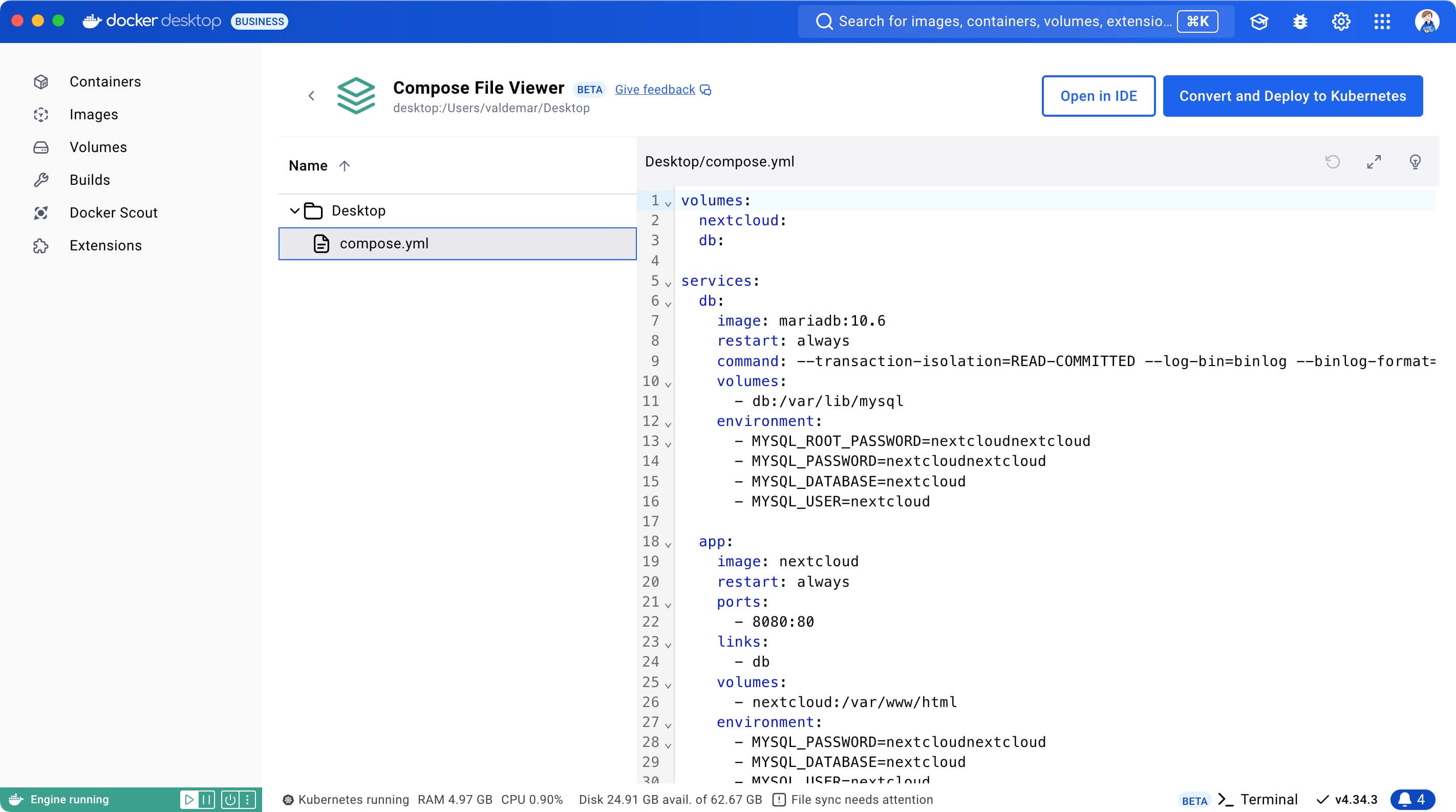The image size is (1456, 812).
Task: Click the Docker Scout icon in sidebar
Action: coord(40,212)
